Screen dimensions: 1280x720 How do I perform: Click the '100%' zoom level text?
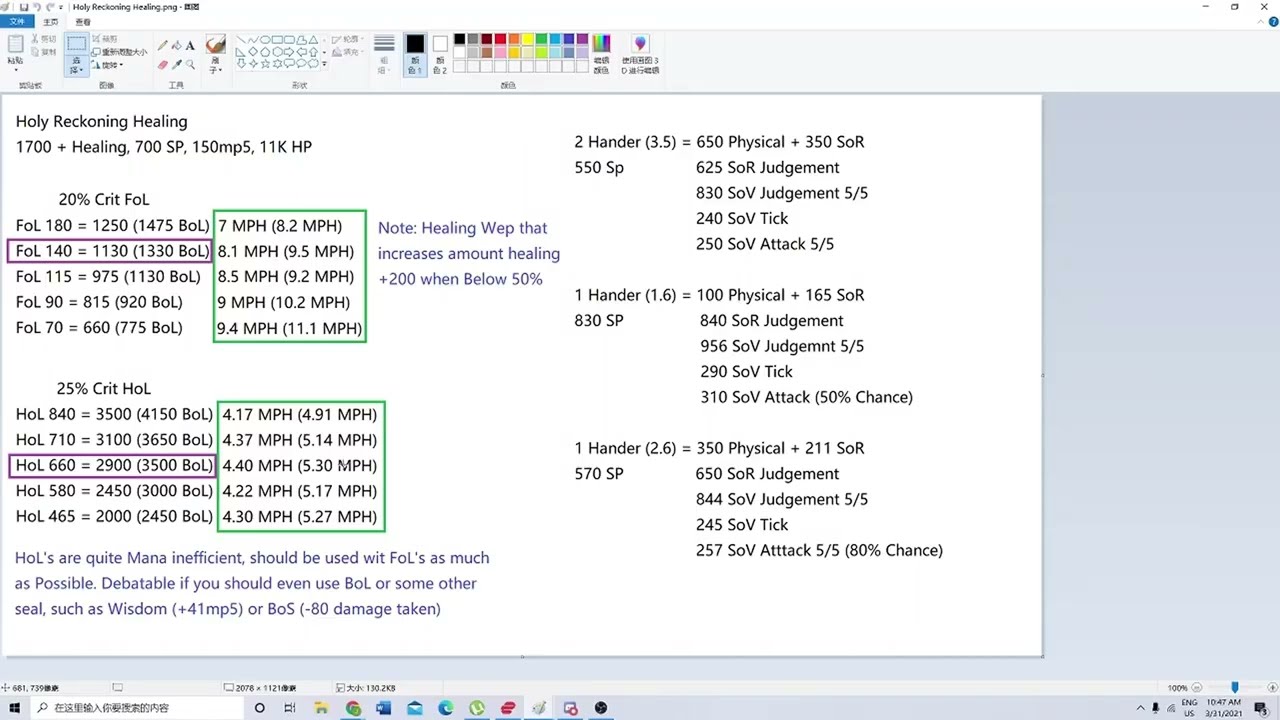click(x=1177, y=688)
